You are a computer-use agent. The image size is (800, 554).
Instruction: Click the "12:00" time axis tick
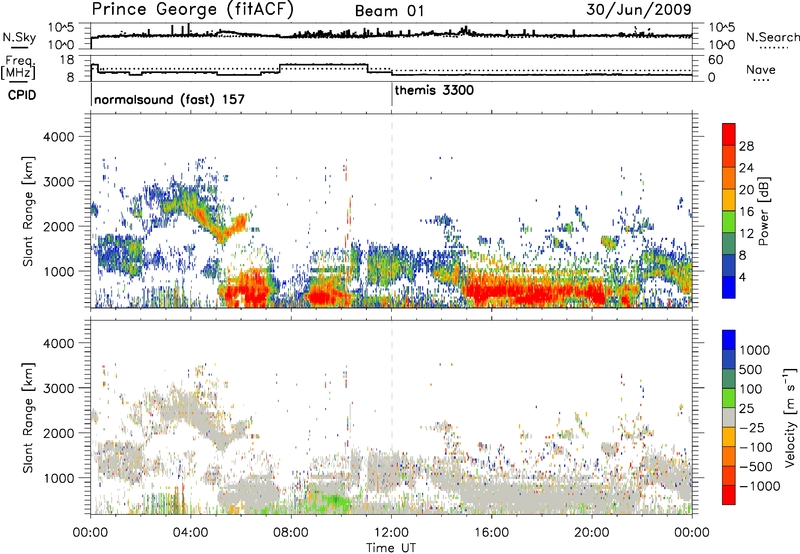(x=391, y=533)
